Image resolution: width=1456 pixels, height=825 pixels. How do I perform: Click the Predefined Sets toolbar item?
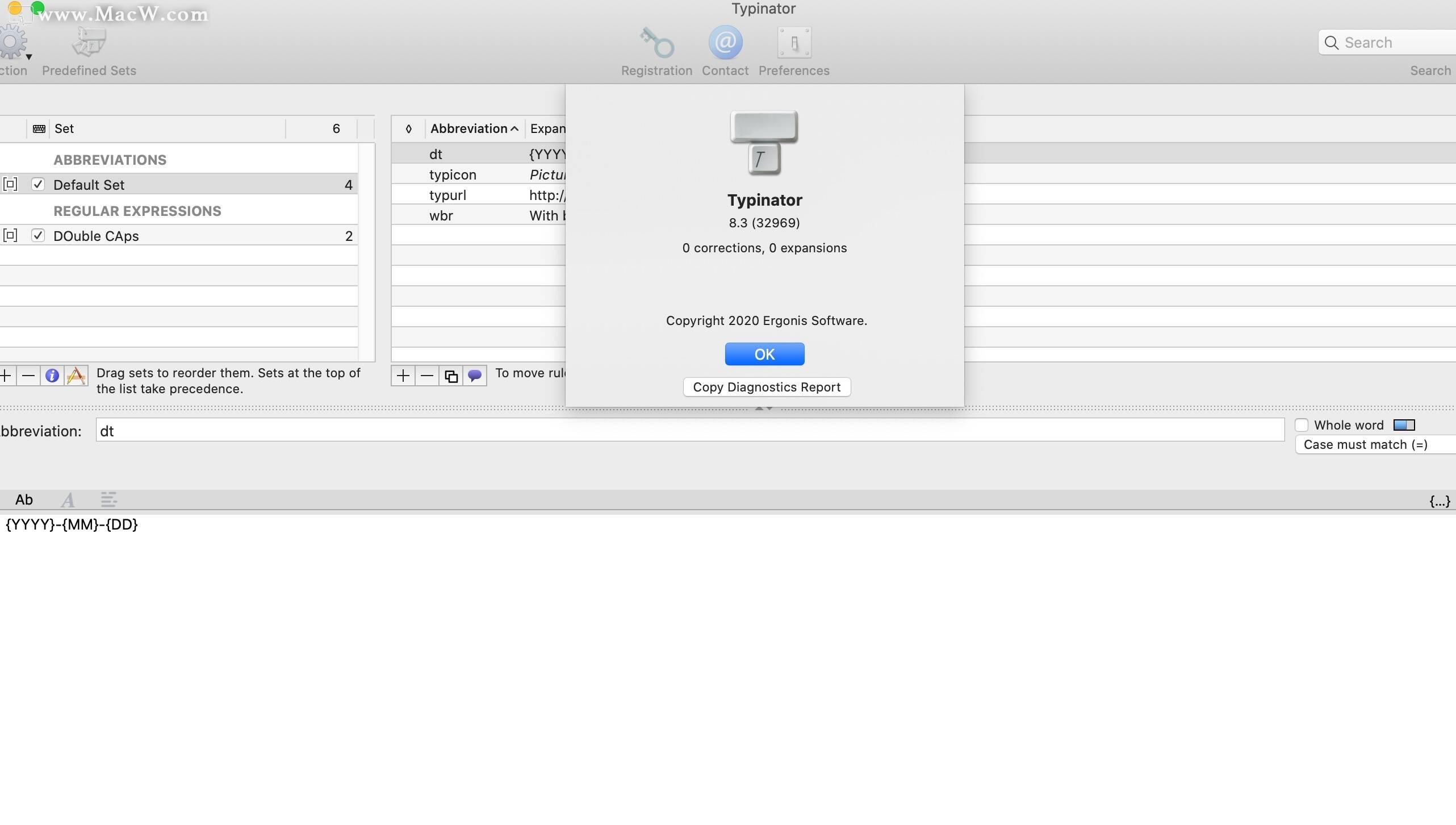coord(89,51)
